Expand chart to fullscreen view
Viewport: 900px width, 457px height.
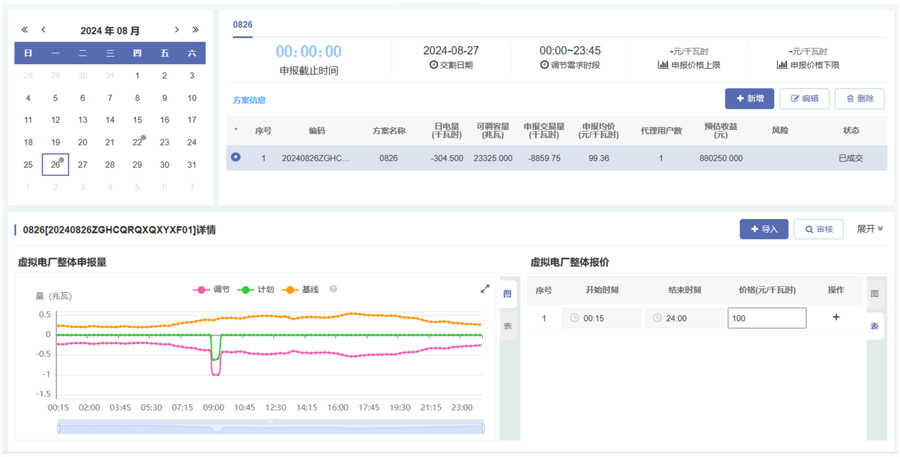(485, 289)
